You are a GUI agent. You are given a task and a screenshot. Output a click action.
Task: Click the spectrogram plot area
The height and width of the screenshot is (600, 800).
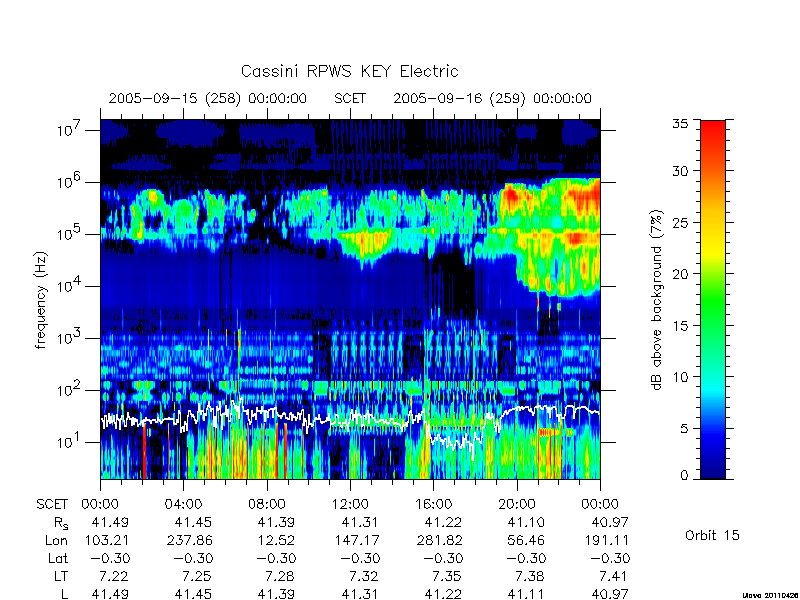tap(350, 299)
